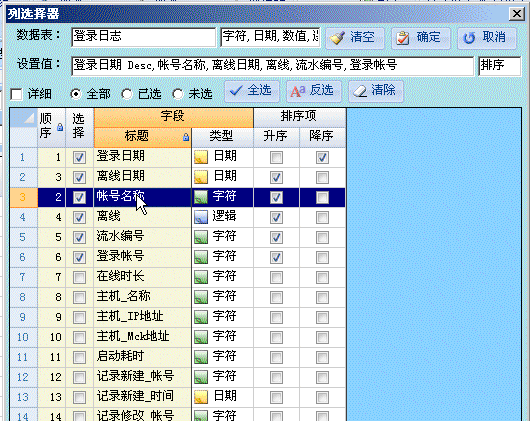Check selection for 启动耗时 row
530x421 pixels.
click(x=79, y=357)
